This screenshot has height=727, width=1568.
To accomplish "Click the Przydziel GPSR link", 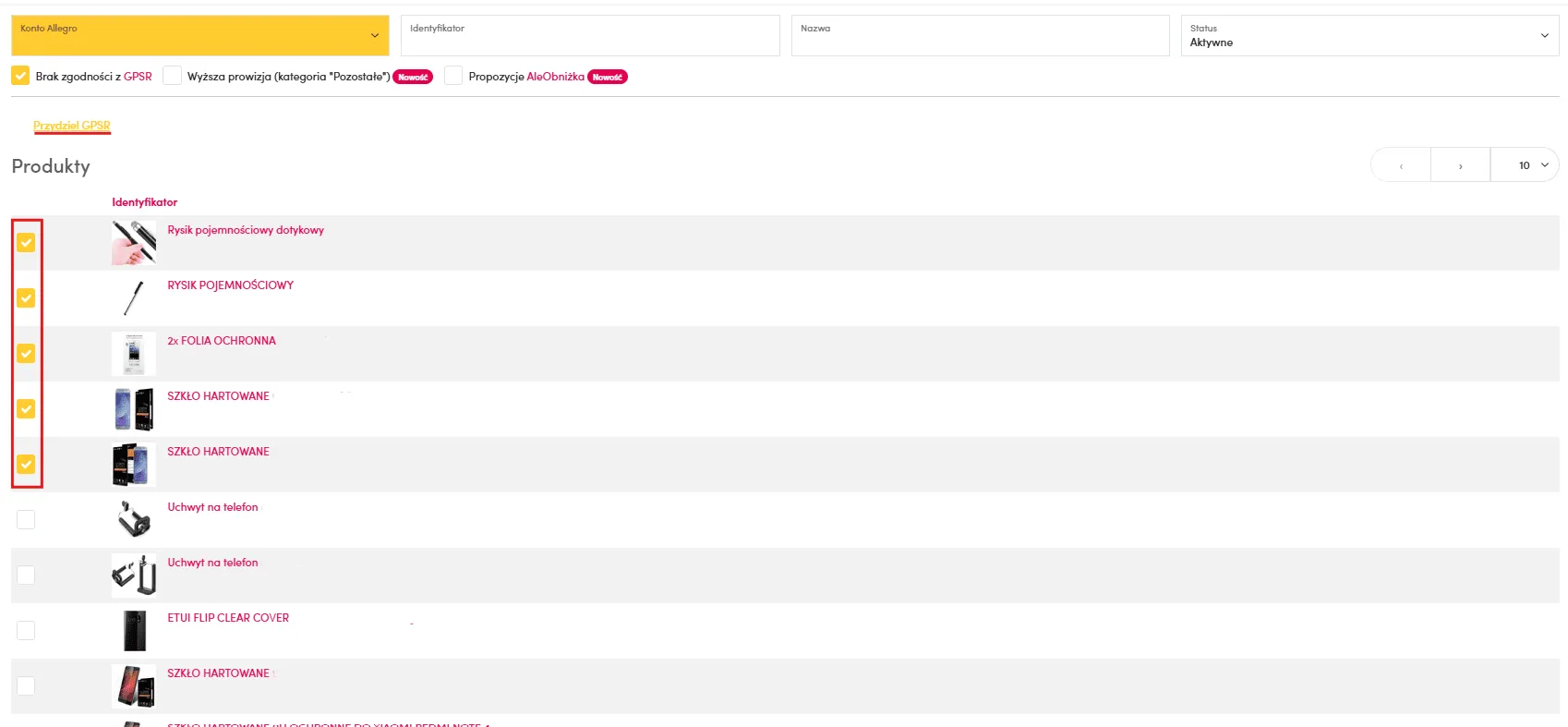I will click(x=72, y=126).
